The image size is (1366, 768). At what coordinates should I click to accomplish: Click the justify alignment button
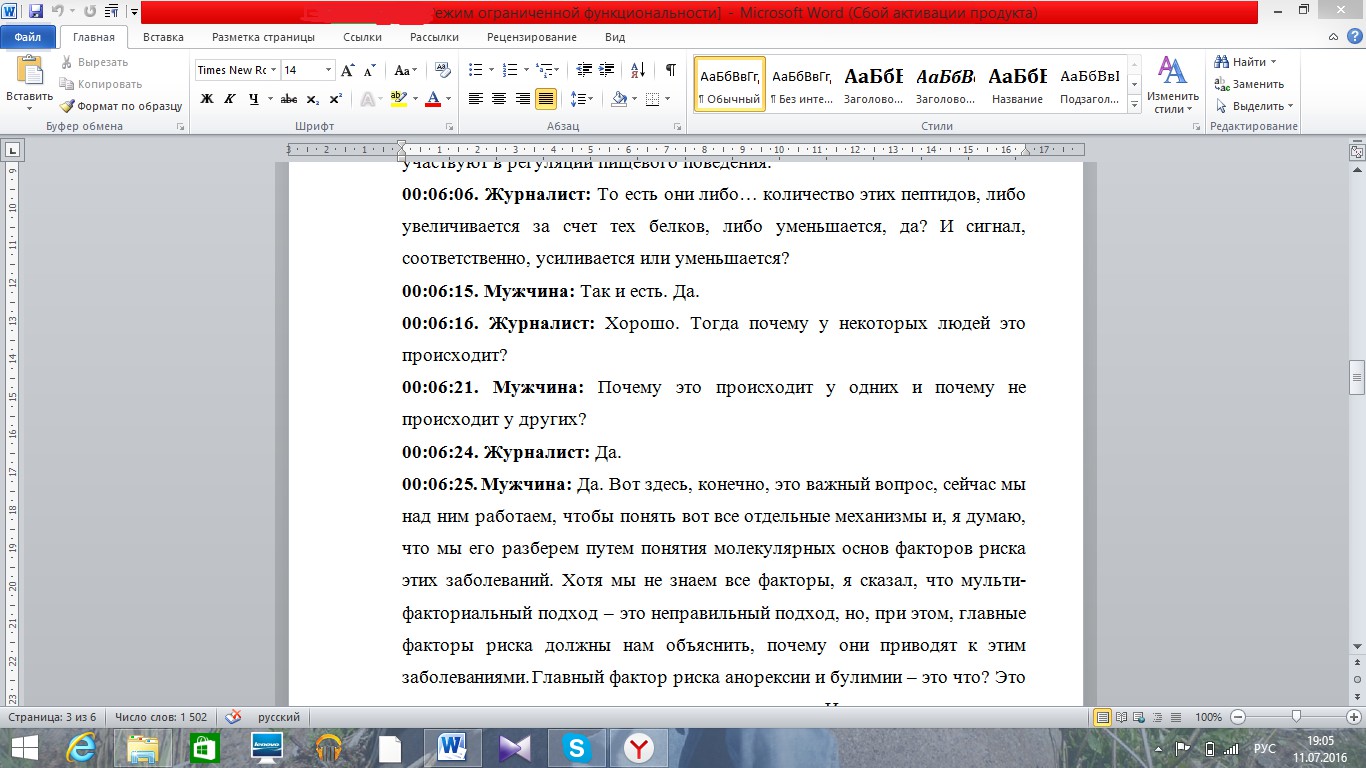tap(546, 99)
